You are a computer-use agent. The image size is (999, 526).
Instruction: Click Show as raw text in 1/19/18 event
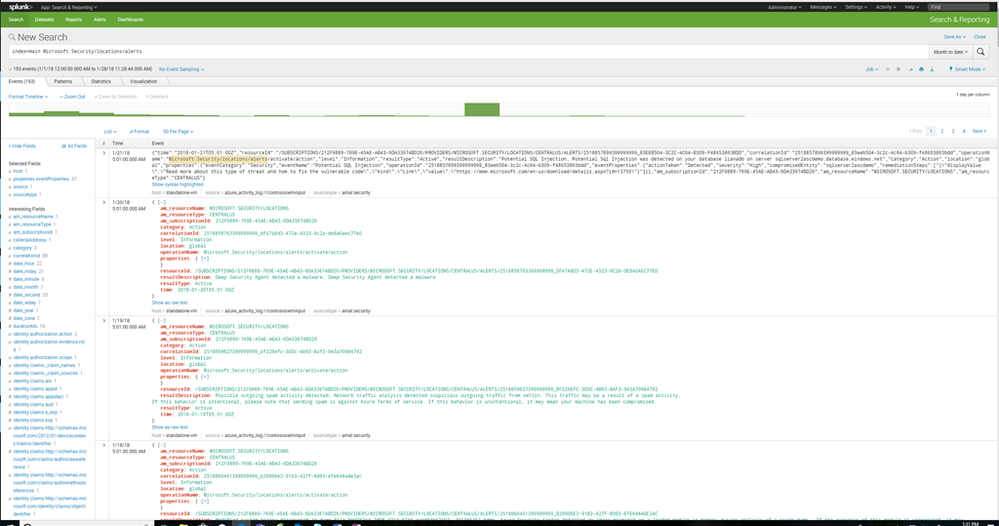[x=169, y=427]
